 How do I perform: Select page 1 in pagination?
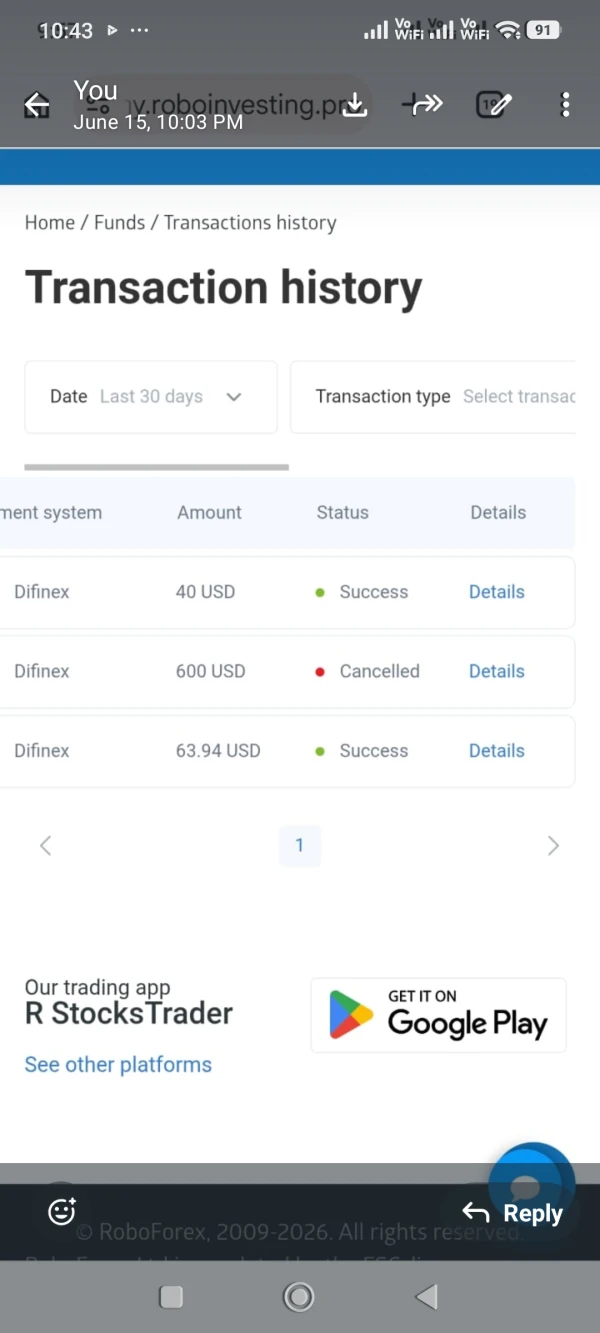click(x=299, y=846)
